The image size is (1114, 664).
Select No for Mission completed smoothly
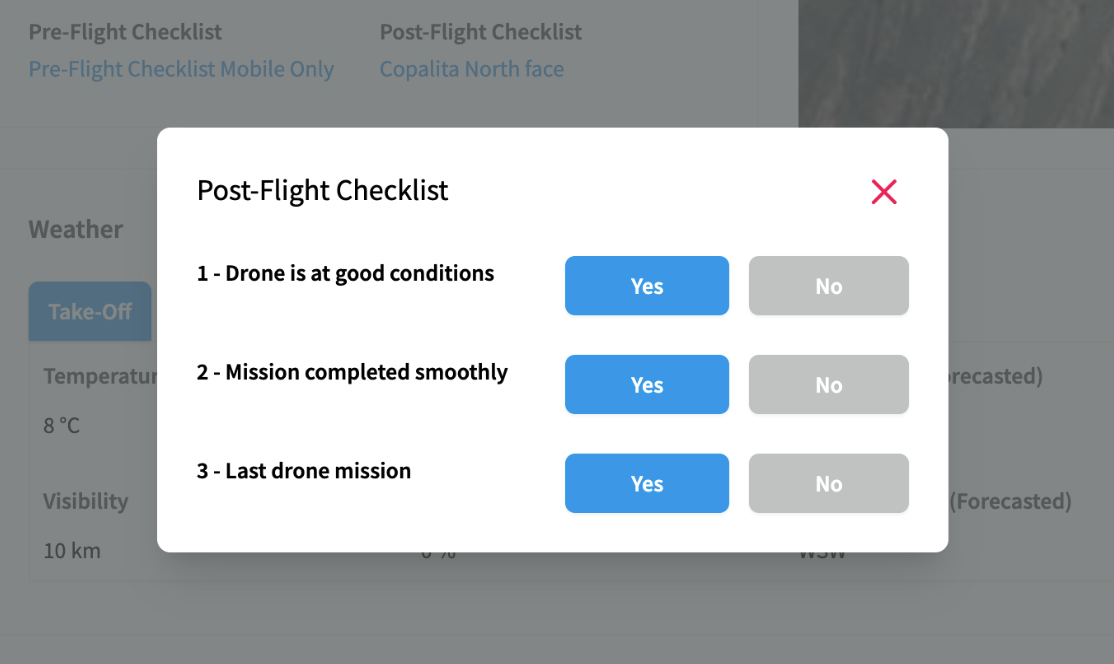828,384
